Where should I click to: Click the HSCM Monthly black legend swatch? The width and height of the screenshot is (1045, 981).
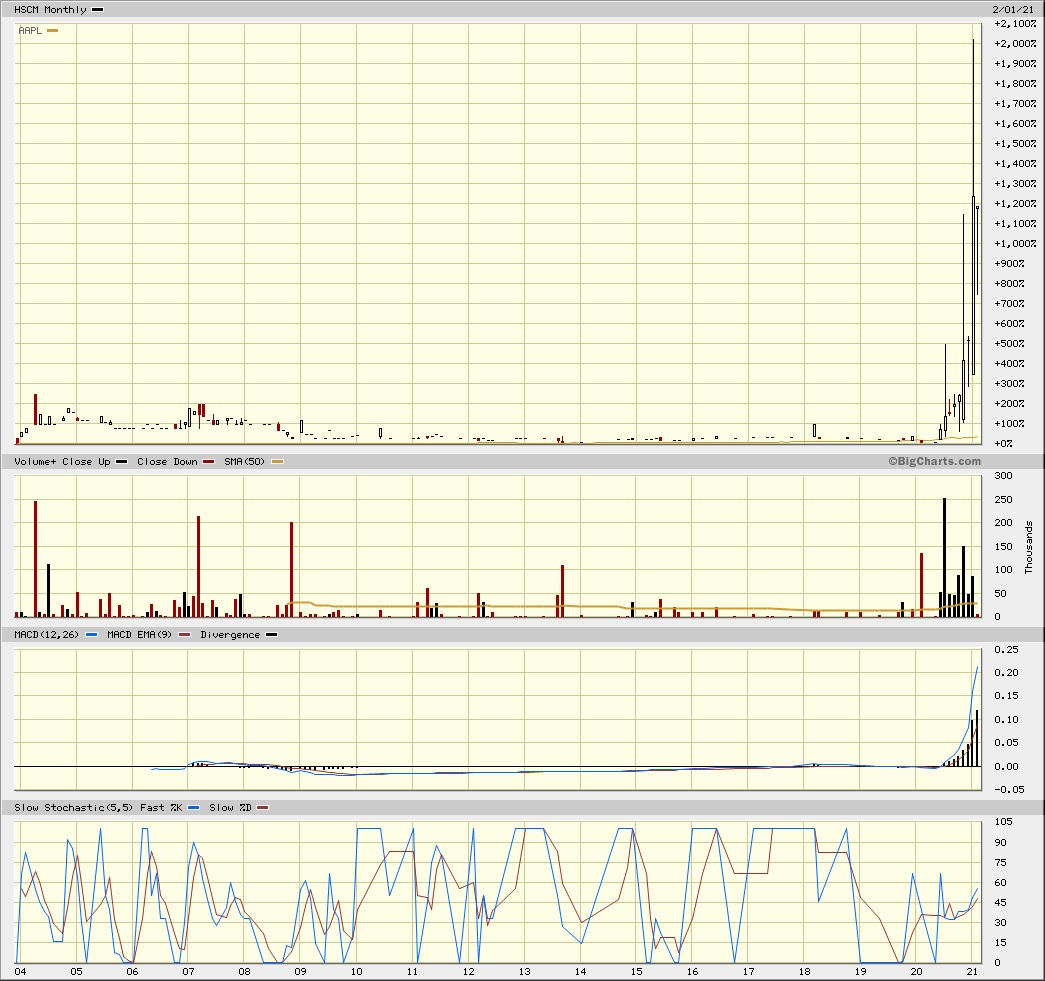click(97, 9)
